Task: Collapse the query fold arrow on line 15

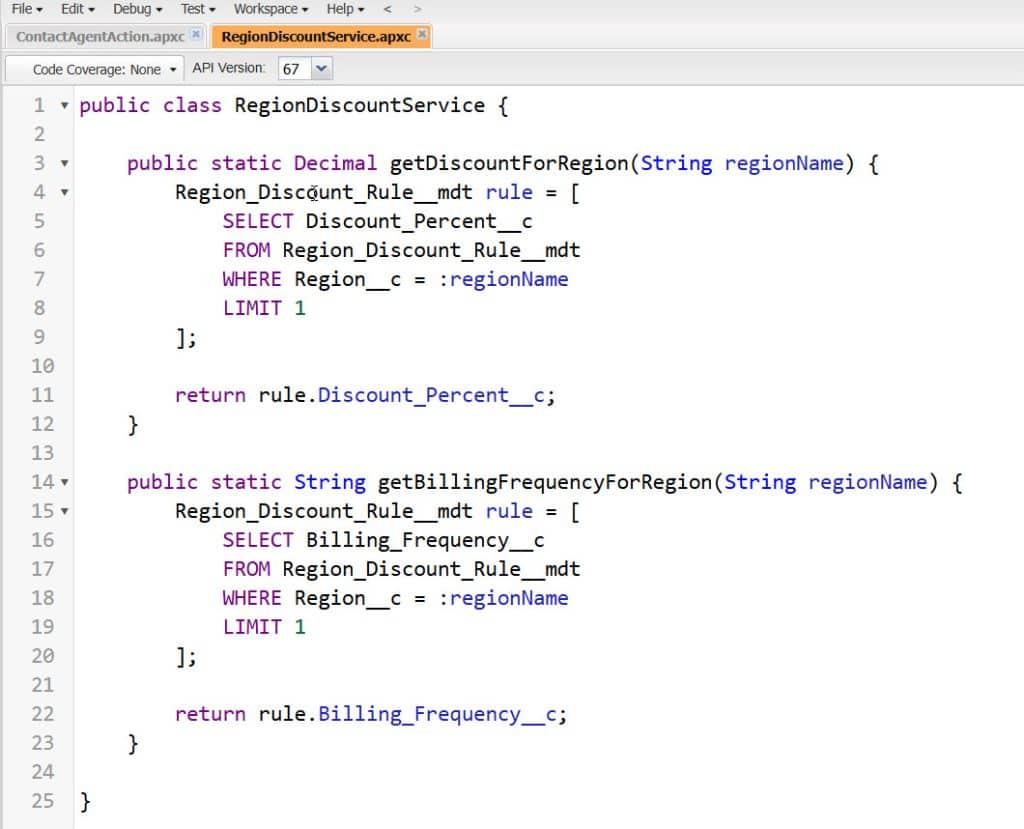Action: [x=64, y=511]
